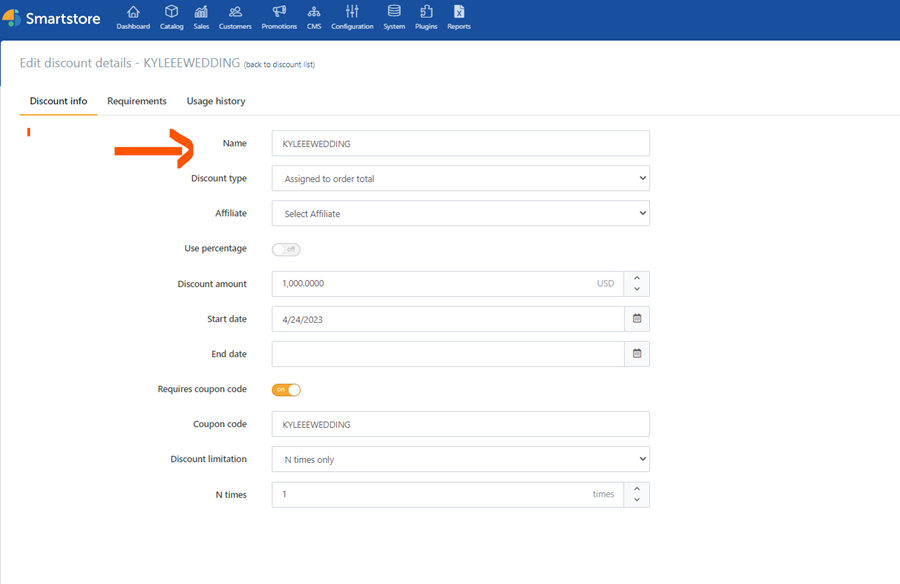900x584 pixels.
Task: Increase the Discount amount with up arrow
Action: (x=637, y=278)
